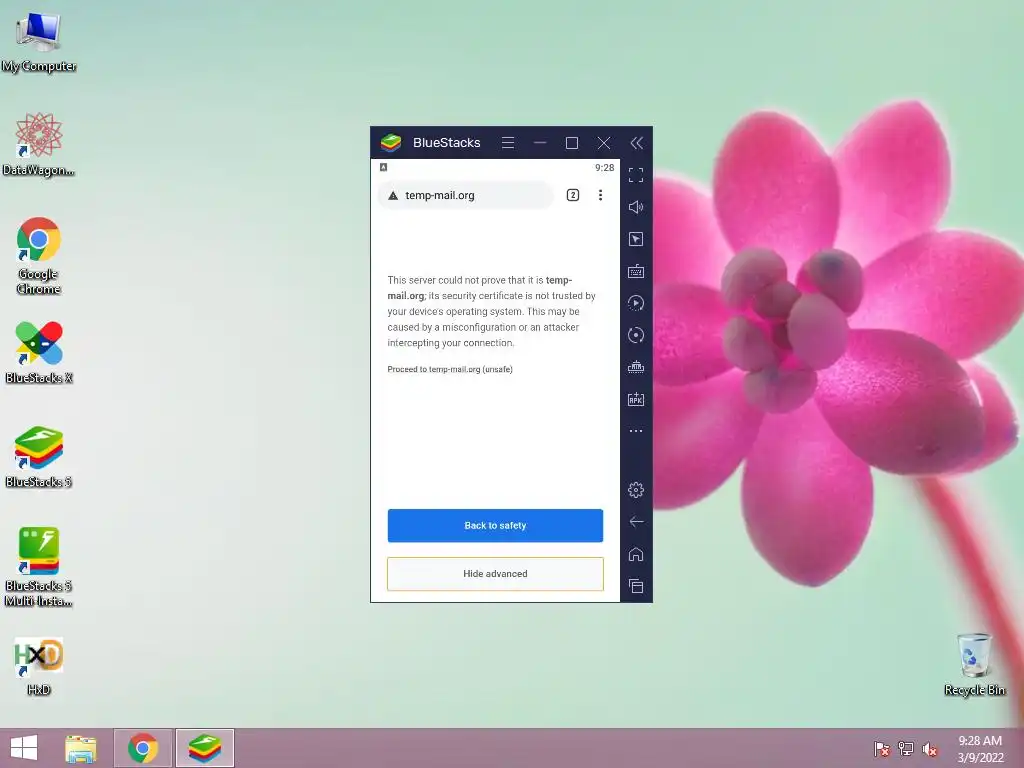1024x768 pixels.
Task: Click the Install APK icon
Action: 635,399
